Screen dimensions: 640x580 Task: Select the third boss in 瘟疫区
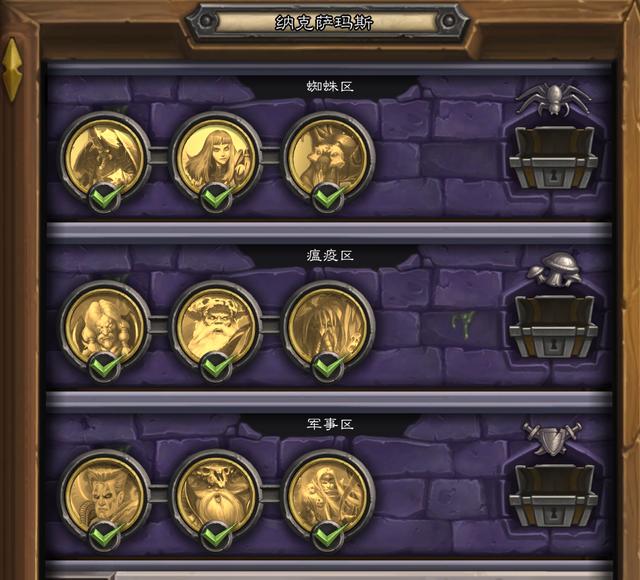[x=328, y=327]
